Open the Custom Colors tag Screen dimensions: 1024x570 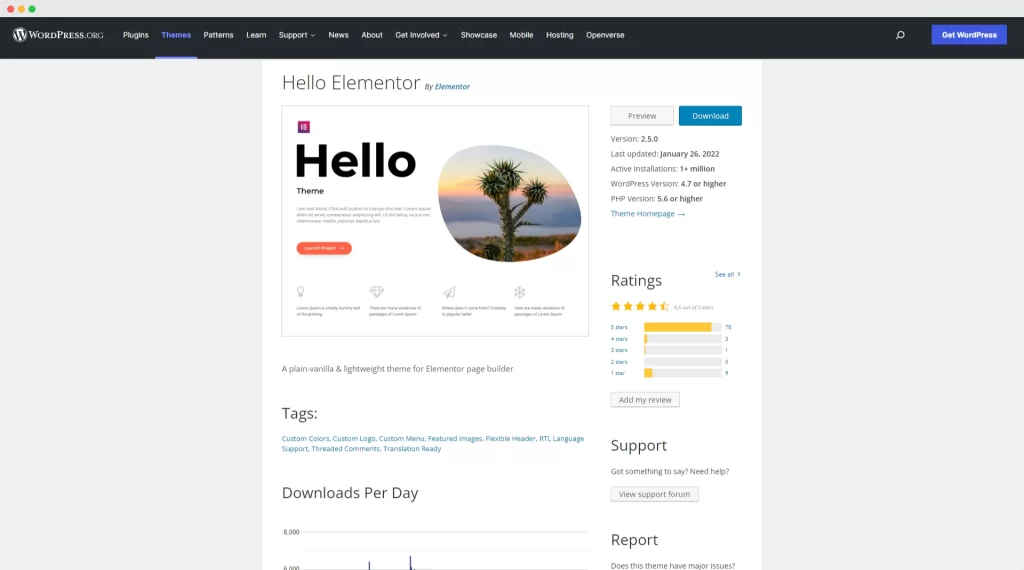point(305,439)
